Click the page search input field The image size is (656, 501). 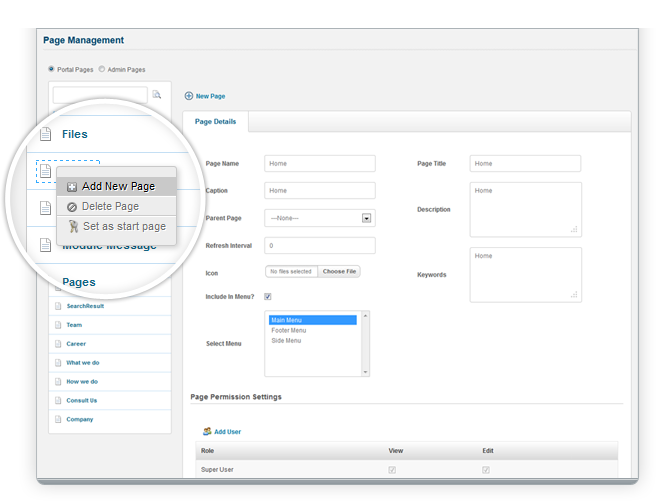(x=100, y=95)
